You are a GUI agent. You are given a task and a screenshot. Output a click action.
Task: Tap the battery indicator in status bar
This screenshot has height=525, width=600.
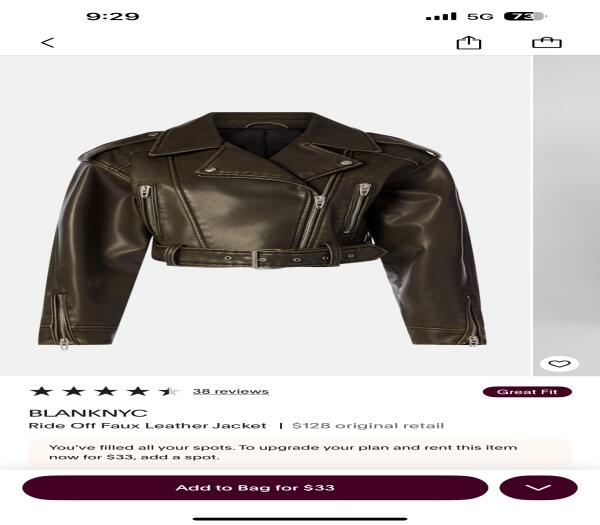[x=525, y=16]
